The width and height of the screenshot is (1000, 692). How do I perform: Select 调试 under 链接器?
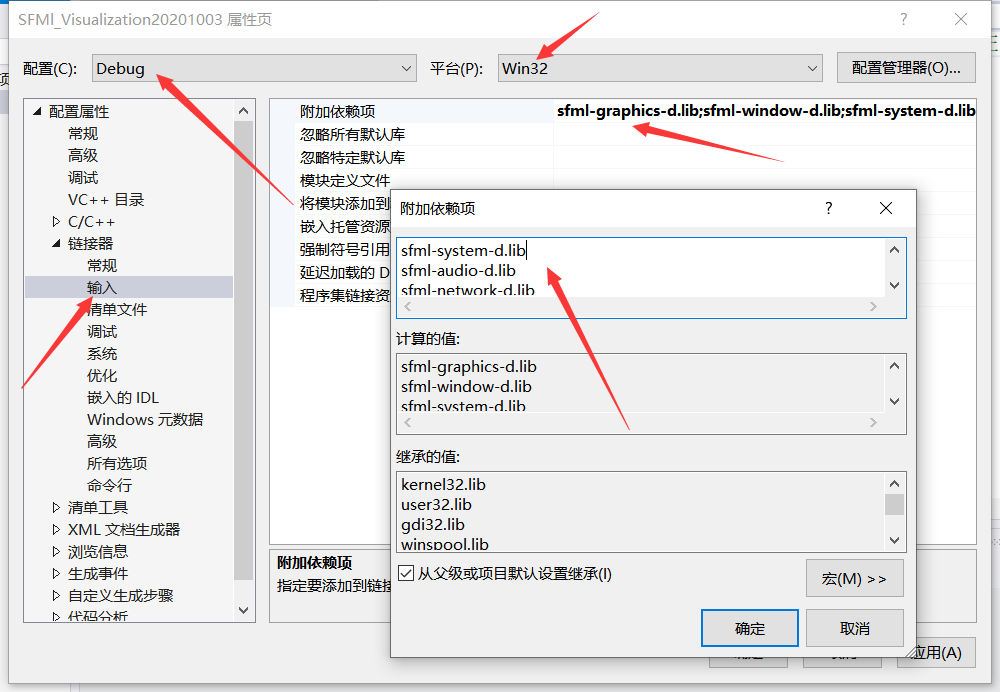(x=102, y=332)
